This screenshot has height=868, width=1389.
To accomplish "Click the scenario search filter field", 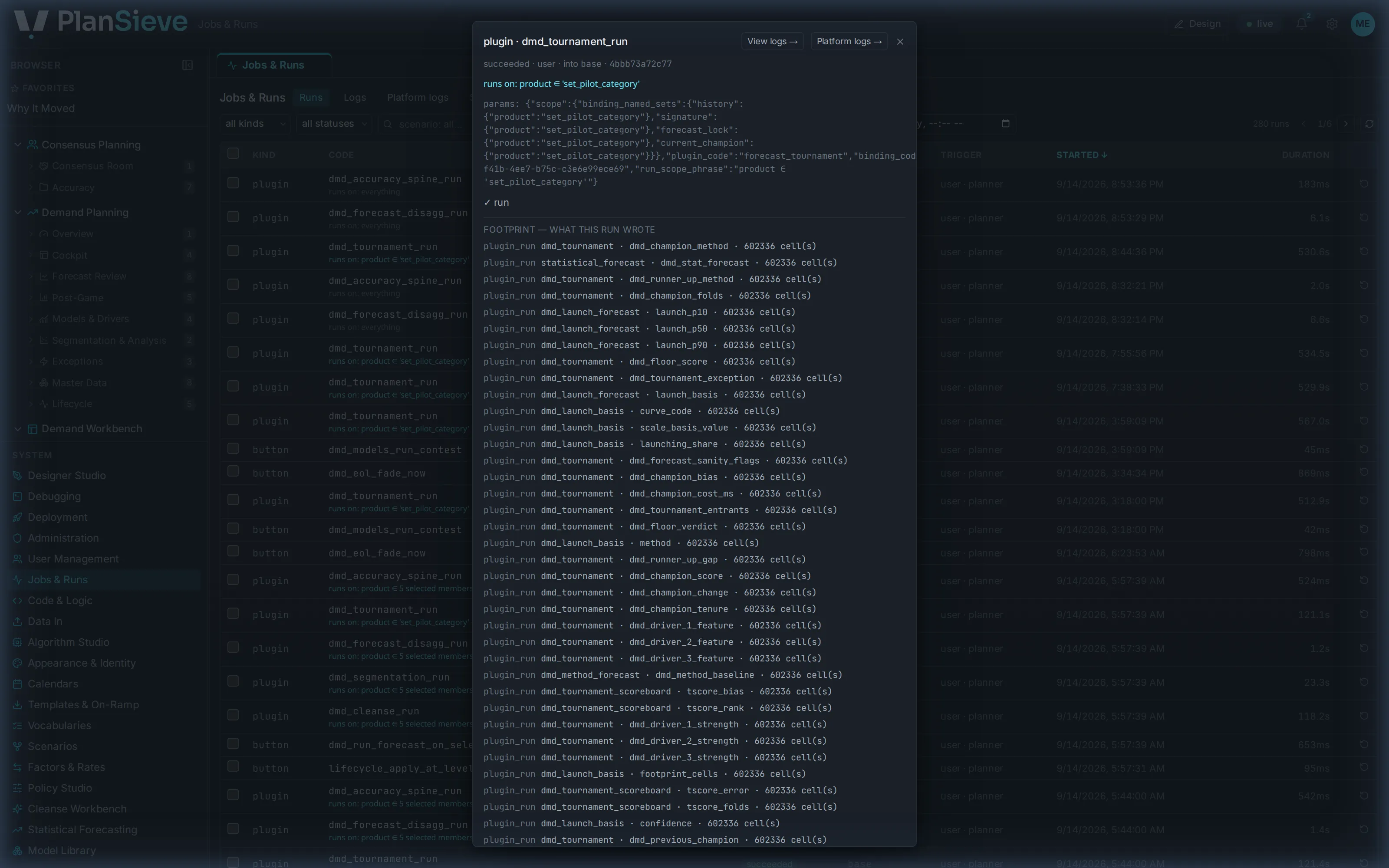I will tap(425, 123).
